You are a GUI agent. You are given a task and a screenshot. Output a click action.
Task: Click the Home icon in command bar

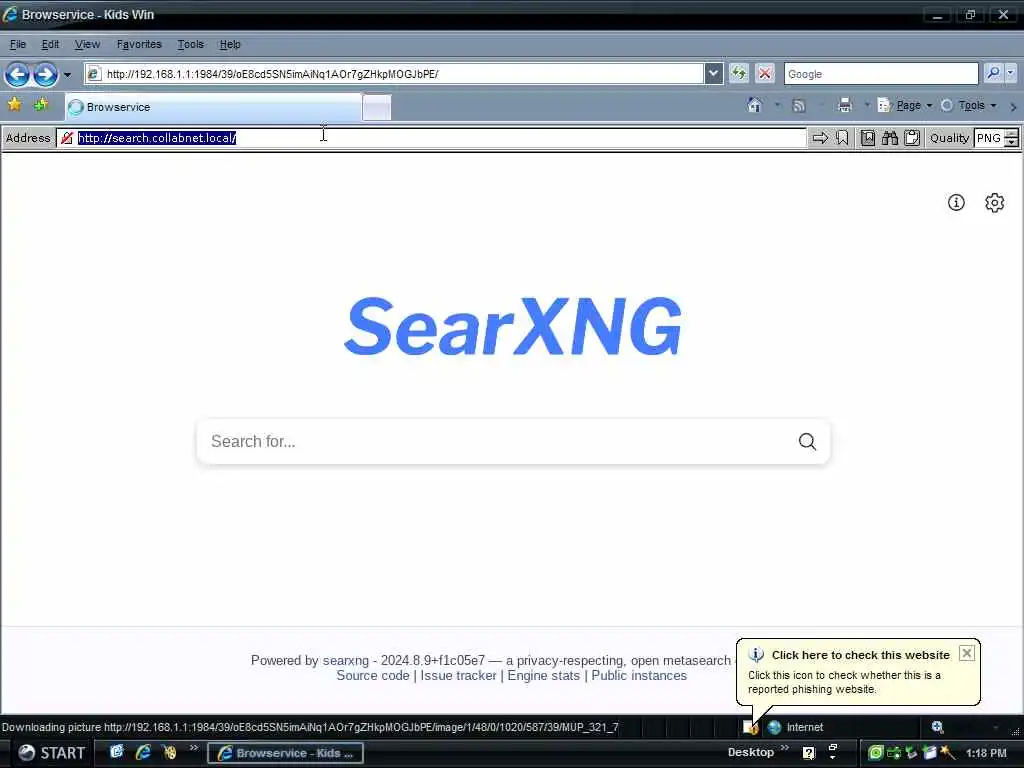755,105
